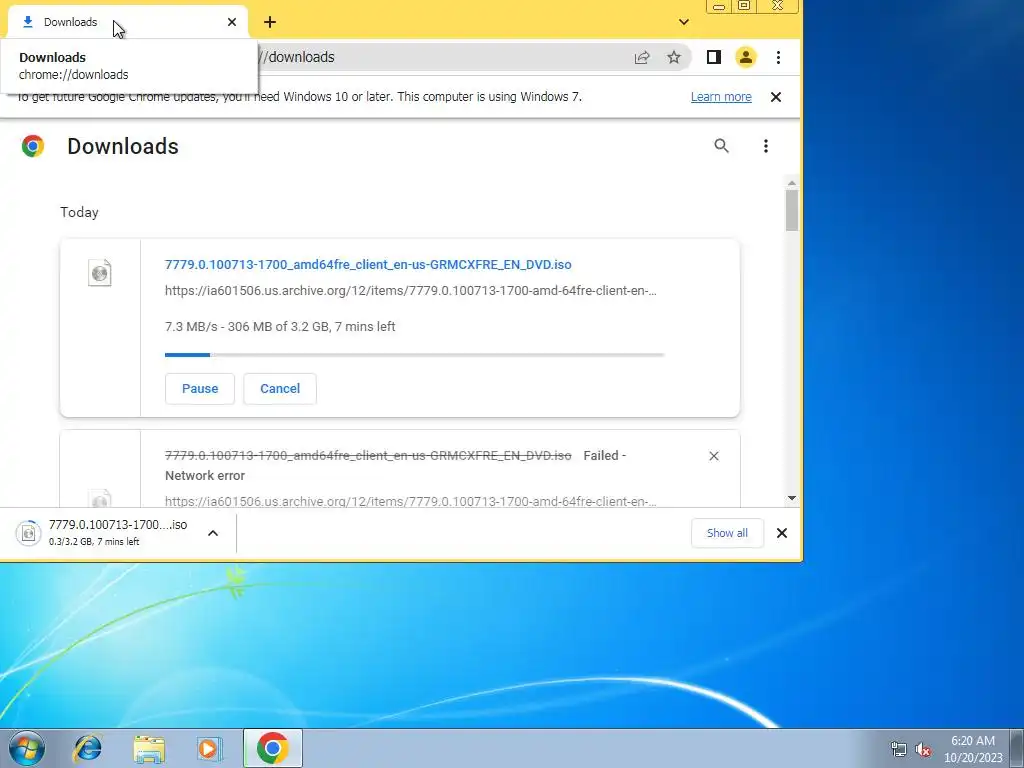The width and height of the screenshot is (1024, 768).
Task: Open the Chrome profile avatar
Action: (746, 57)
